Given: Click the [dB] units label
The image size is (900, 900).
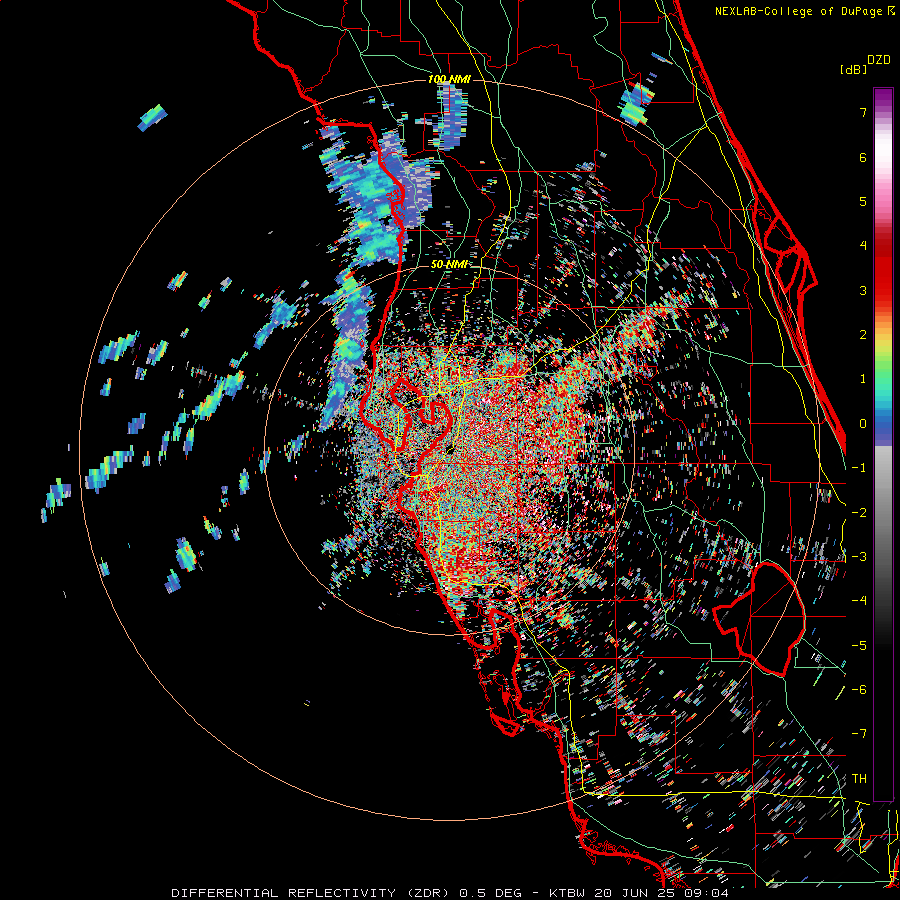Looking at the screenshot, I should [854, 69].
